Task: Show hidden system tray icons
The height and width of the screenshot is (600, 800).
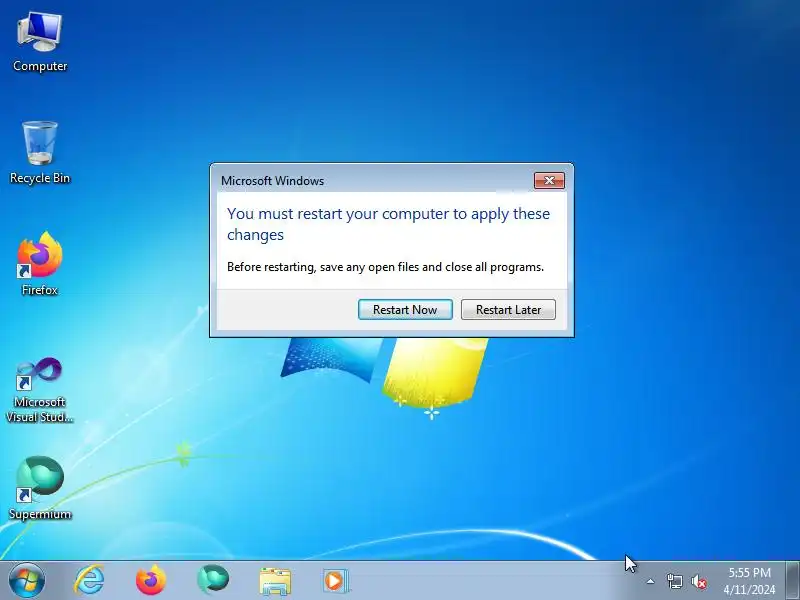Action: tap(651, 581)
